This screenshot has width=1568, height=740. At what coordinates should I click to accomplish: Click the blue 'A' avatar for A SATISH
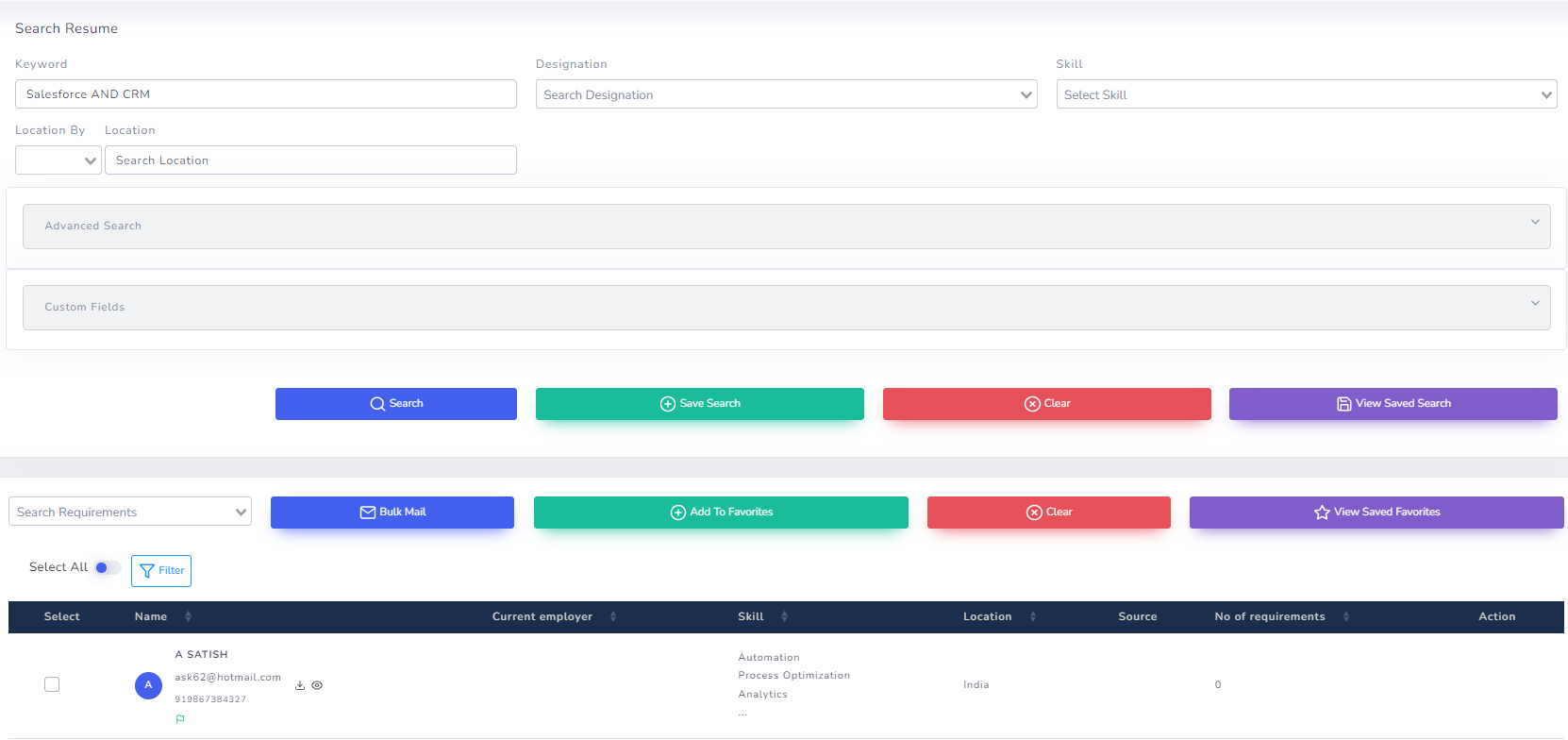tap(148, 685)
